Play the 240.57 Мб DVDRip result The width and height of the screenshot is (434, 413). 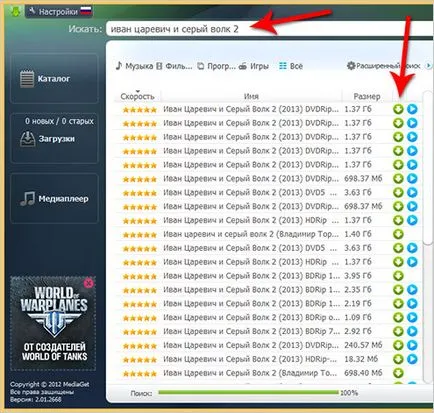click(412, 345)
